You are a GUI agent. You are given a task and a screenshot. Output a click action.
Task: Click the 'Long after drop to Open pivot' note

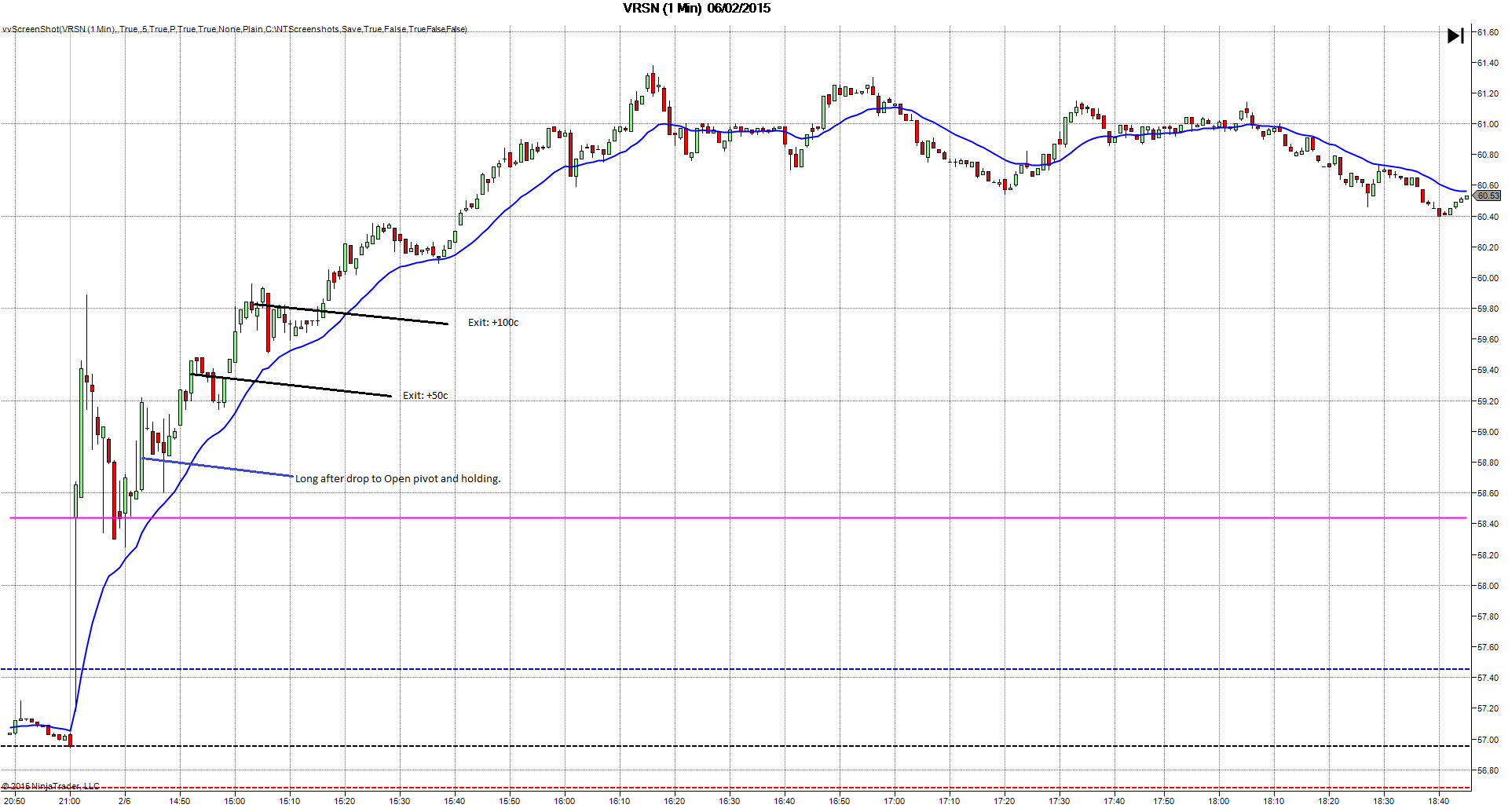[x=397, y=478]
